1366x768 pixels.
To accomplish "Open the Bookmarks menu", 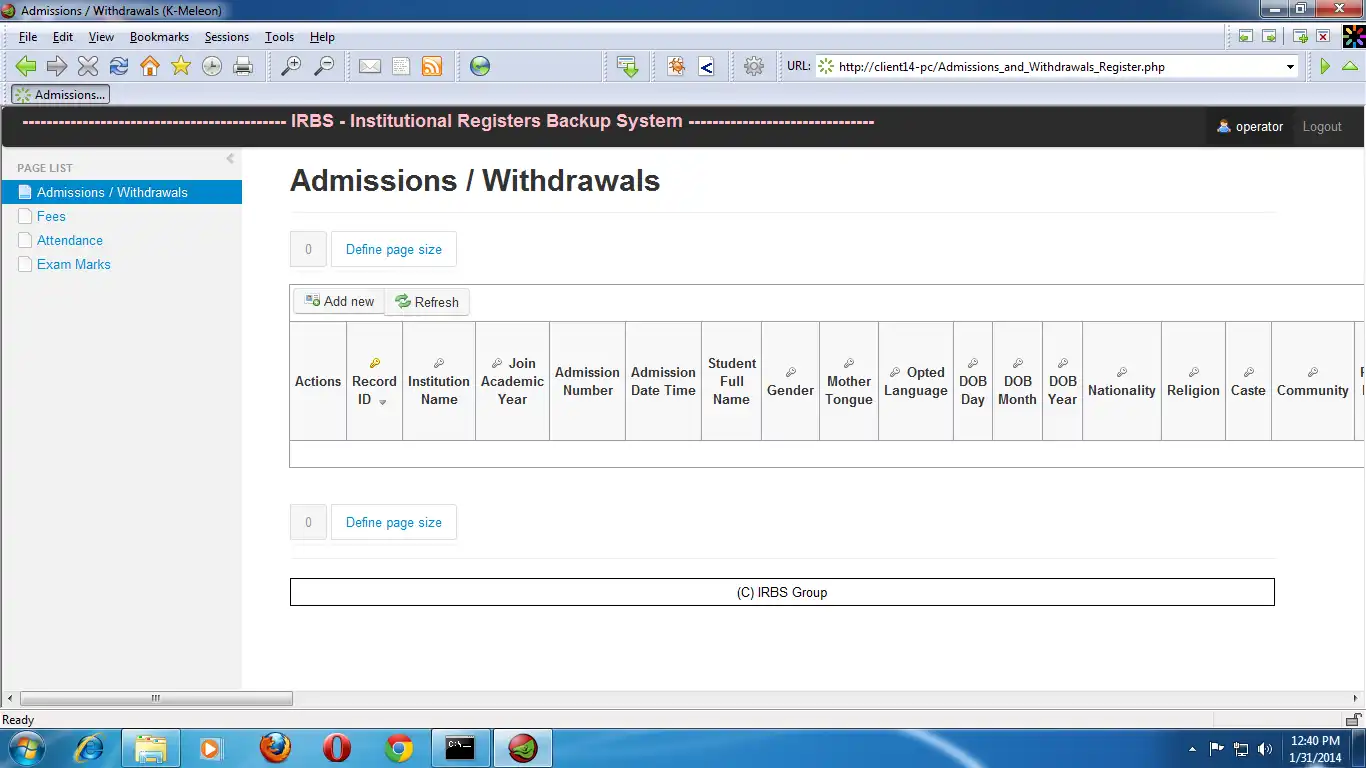I will tap(159, 37).
